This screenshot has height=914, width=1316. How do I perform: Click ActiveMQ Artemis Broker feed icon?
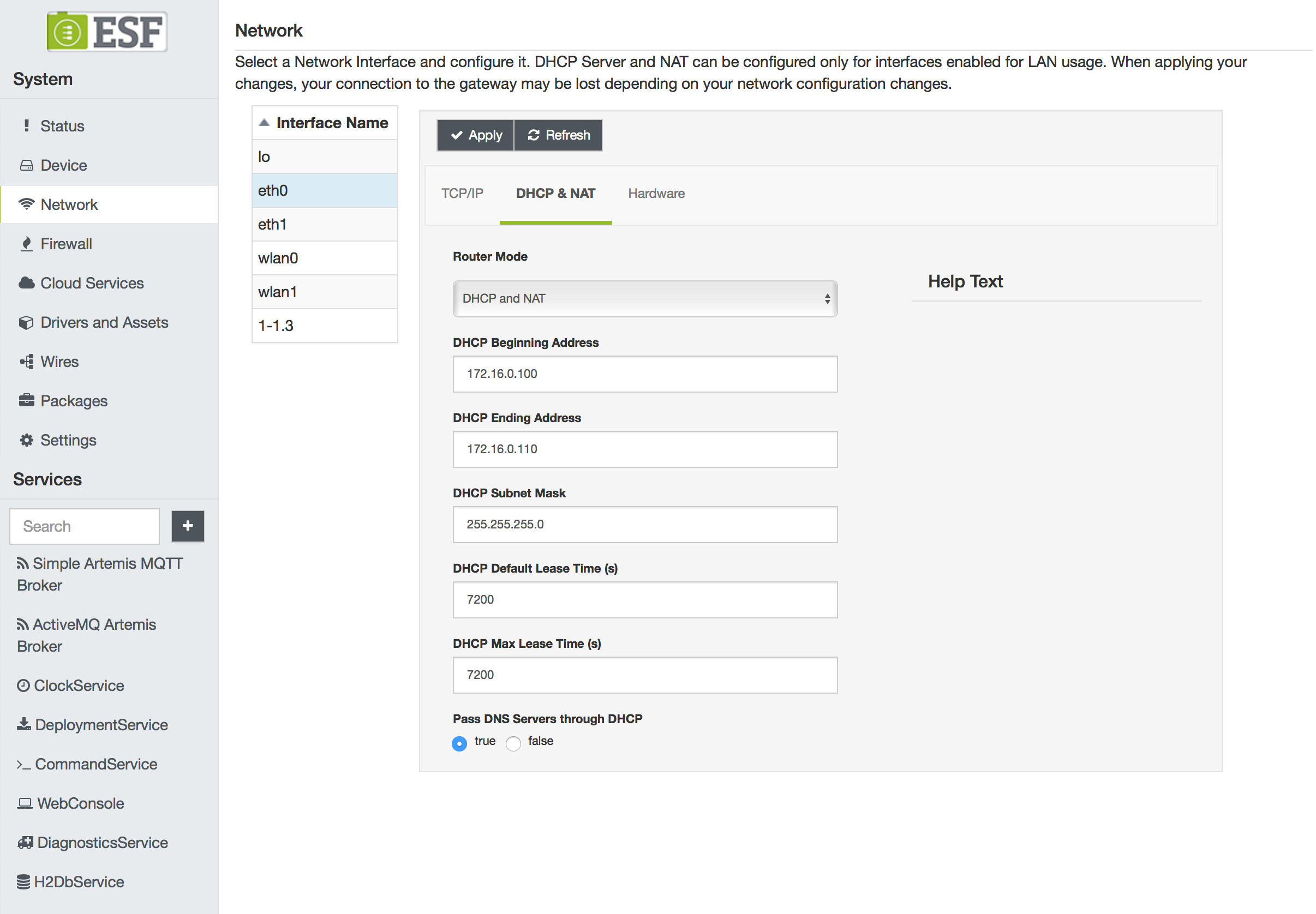click(23, 624)
